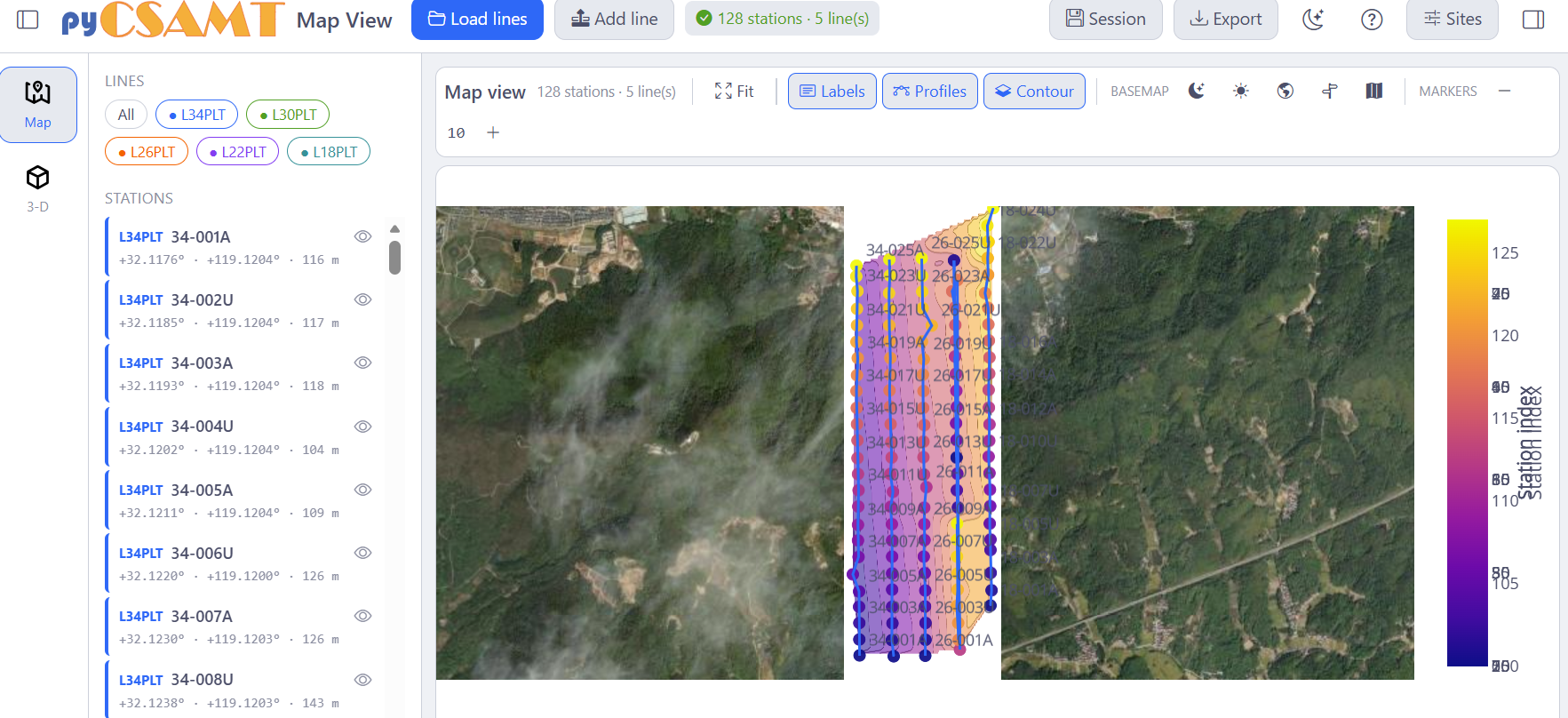Viewport: 1568px width, 718px height.
Task: Open help with the question mark icon
Action: (1372, 20)
